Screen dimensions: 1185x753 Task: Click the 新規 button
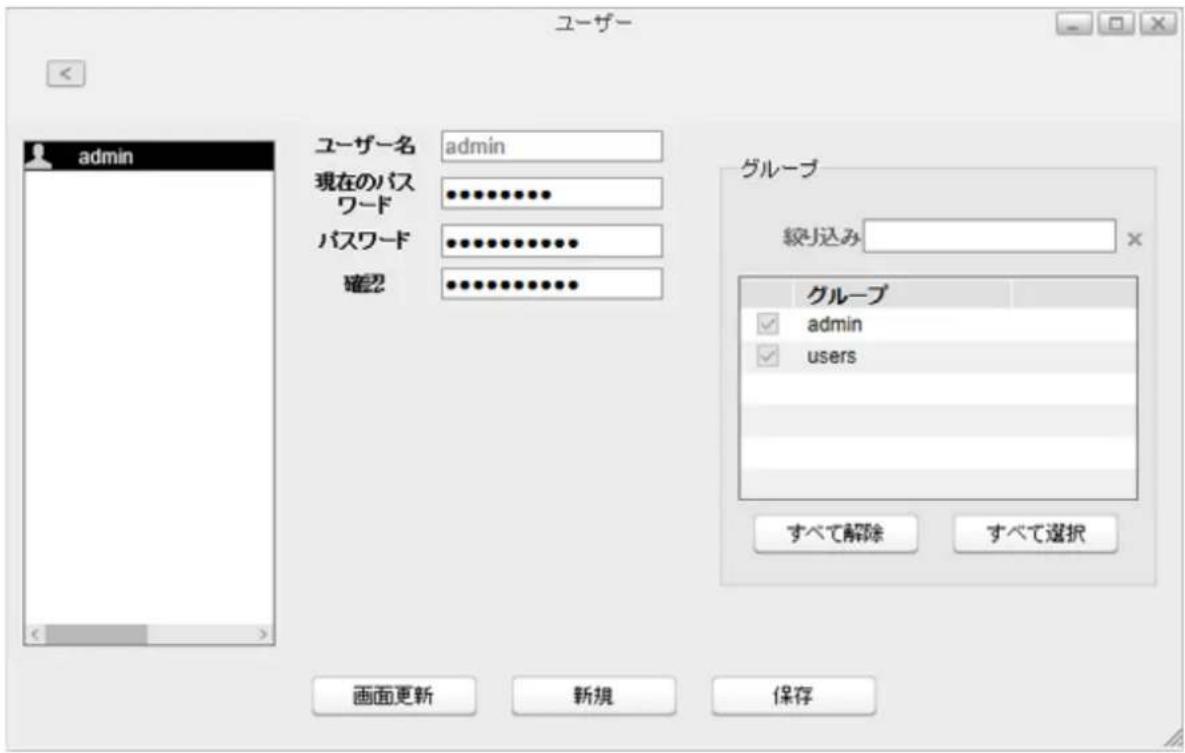(593, 696)
